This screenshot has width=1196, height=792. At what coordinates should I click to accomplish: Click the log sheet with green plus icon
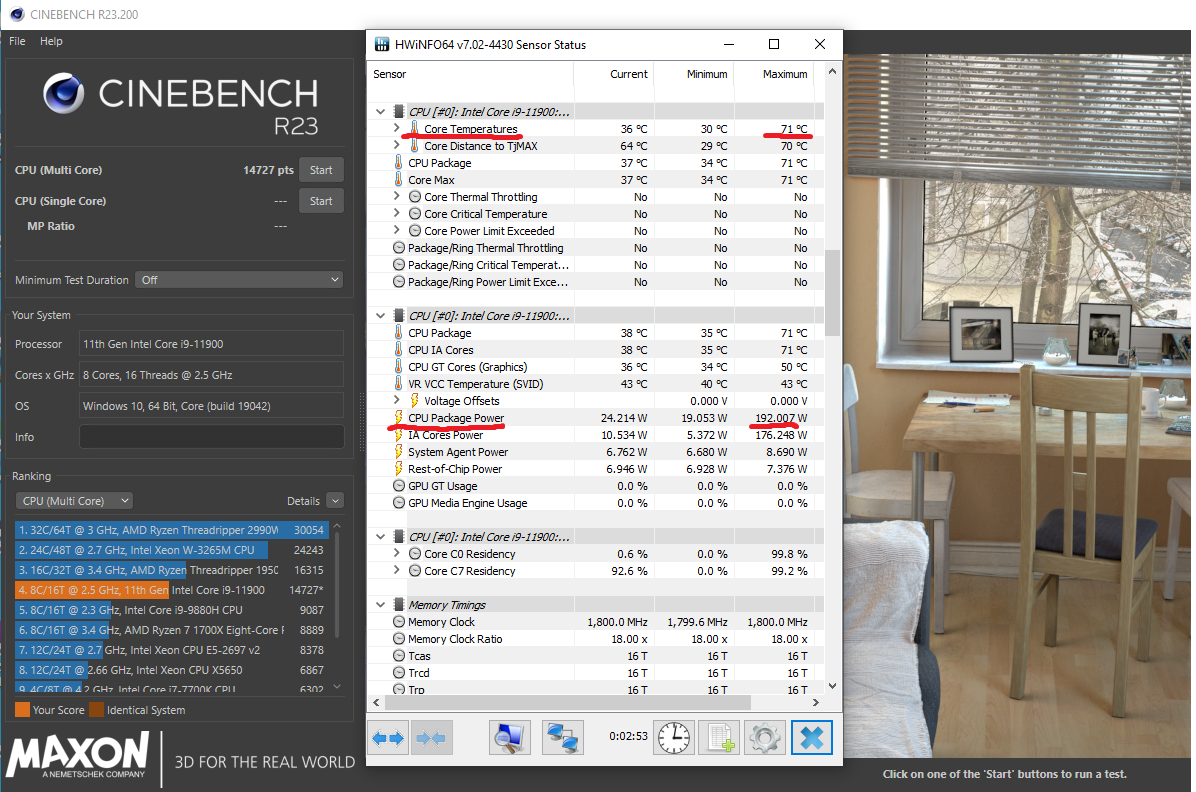tap(720, 738)
